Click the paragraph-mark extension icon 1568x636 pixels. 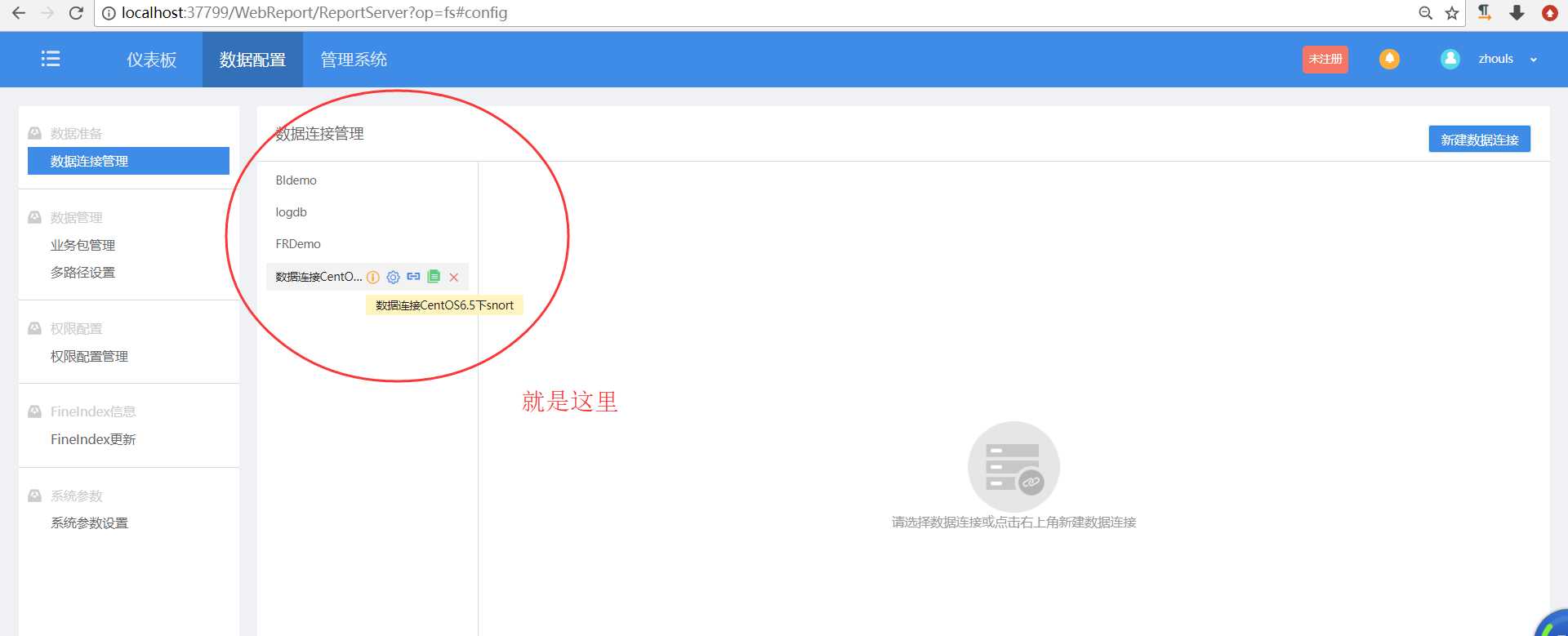pos(1485,12)
